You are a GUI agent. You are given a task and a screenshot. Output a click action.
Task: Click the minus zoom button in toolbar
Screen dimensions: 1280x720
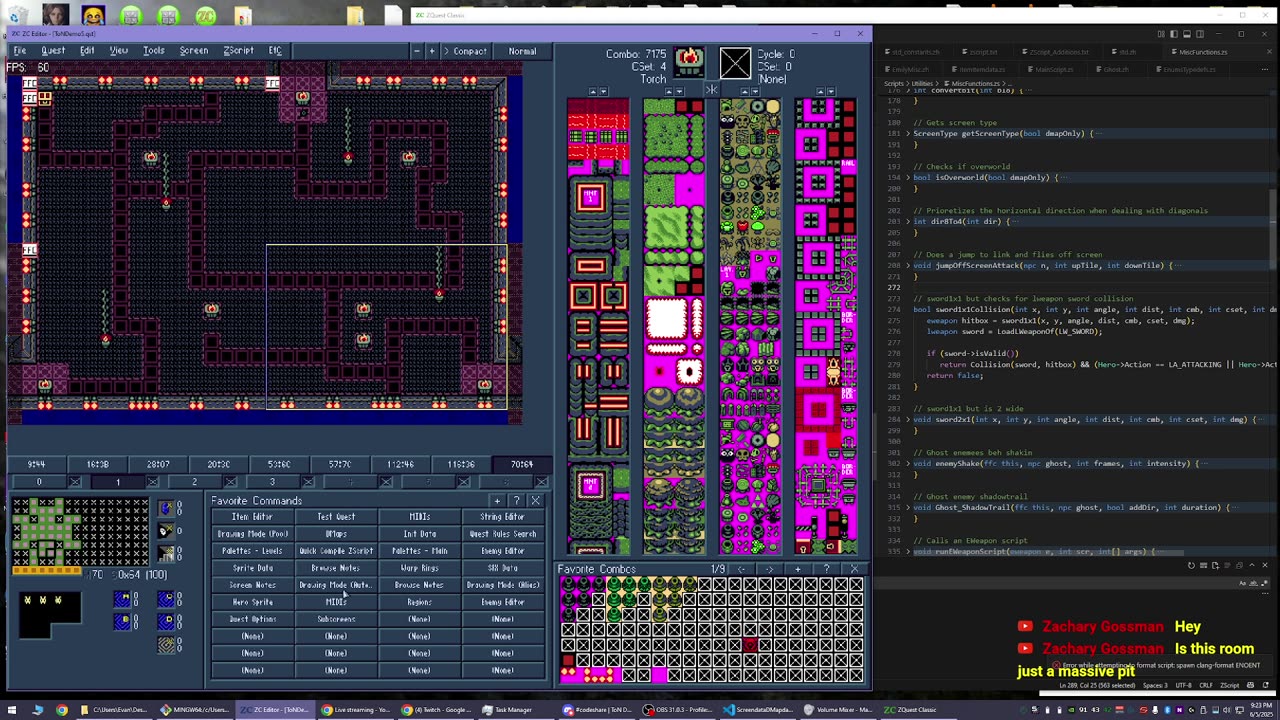(417, 51)
